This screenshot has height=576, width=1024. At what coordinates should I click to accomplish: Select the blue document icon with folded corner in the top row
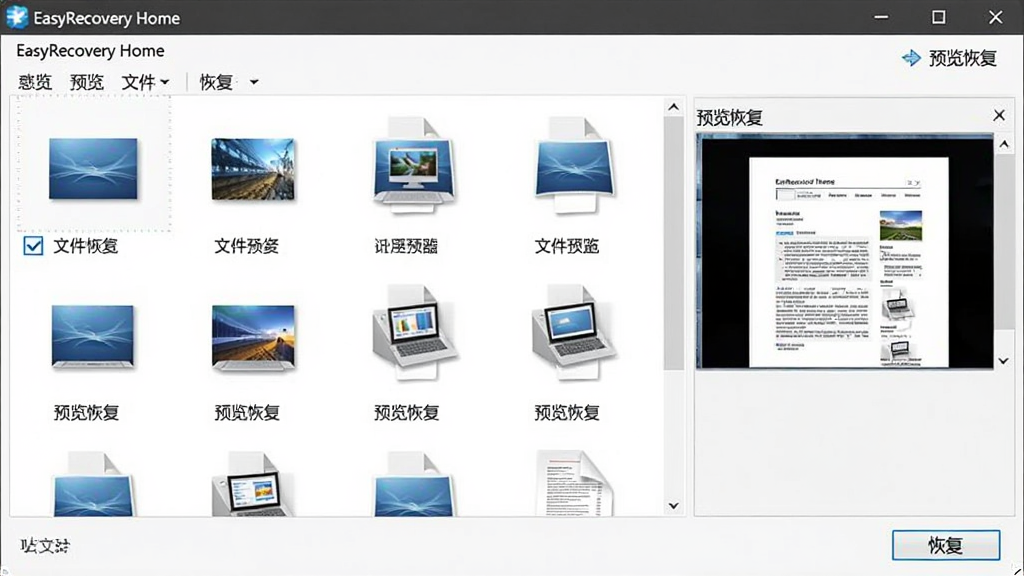(575, 165)
